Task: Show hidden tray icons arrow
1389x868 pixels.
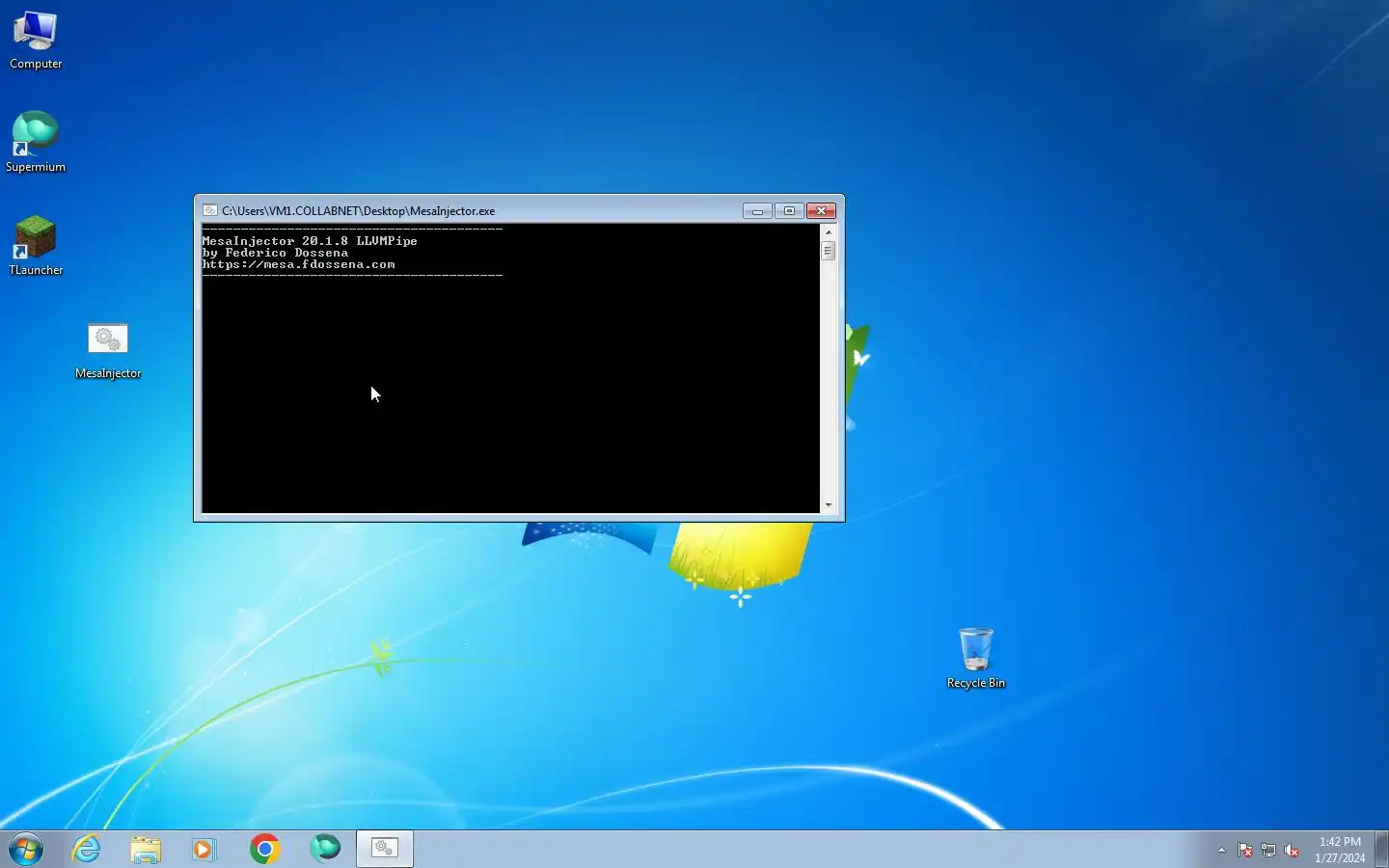Action: tap(1221, 850)
